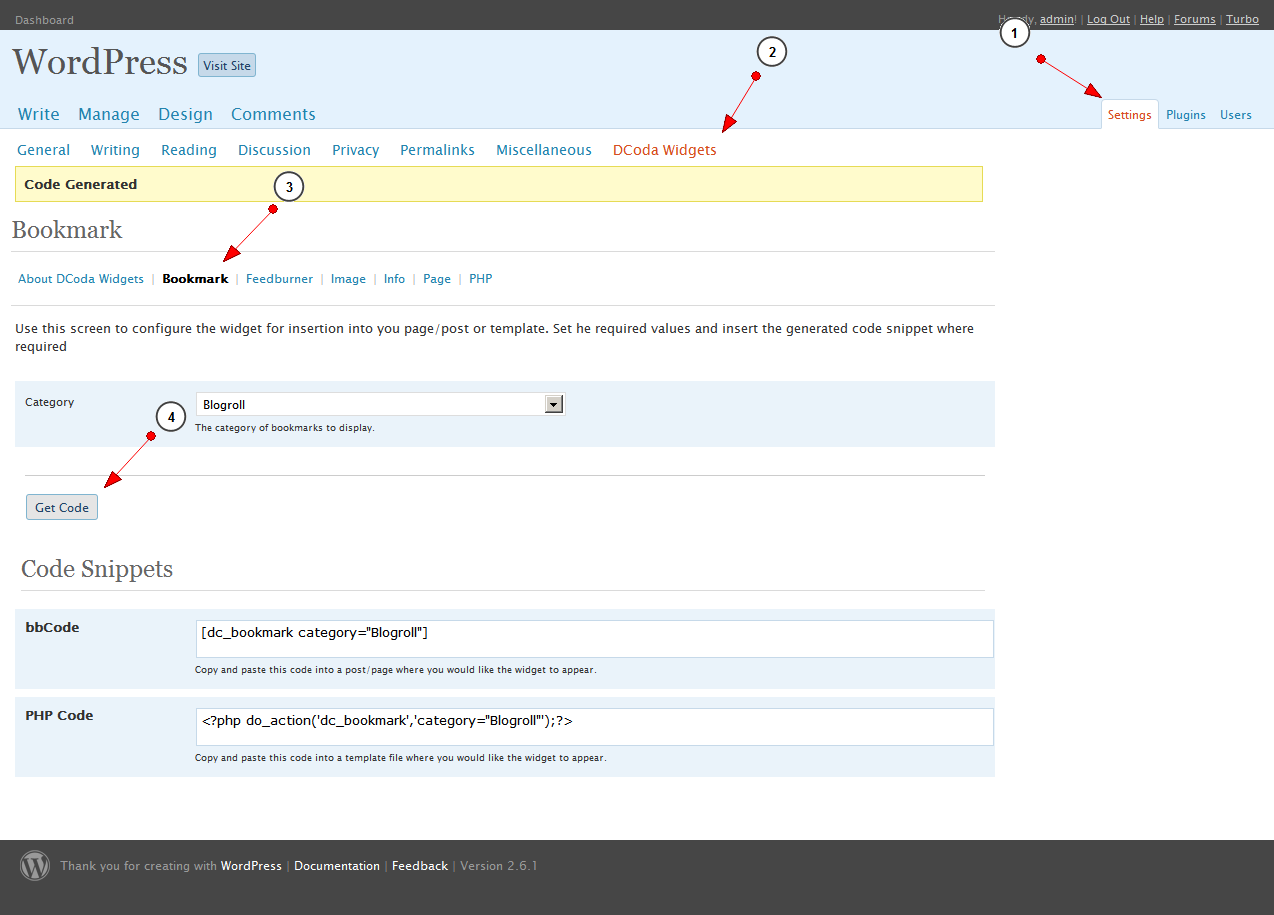The height and width of the screenshot is (915, 1274).
Task: Click into the PHP Code snippet field
Action: (595, 727)
